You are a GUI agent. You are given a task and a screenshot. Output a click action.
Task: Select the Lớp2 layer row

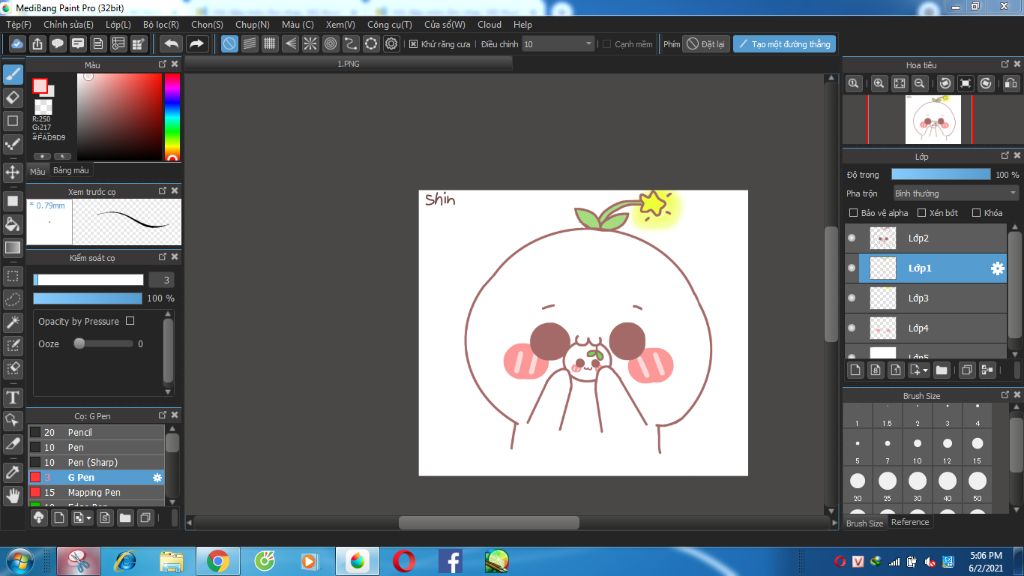coord(926,238)
